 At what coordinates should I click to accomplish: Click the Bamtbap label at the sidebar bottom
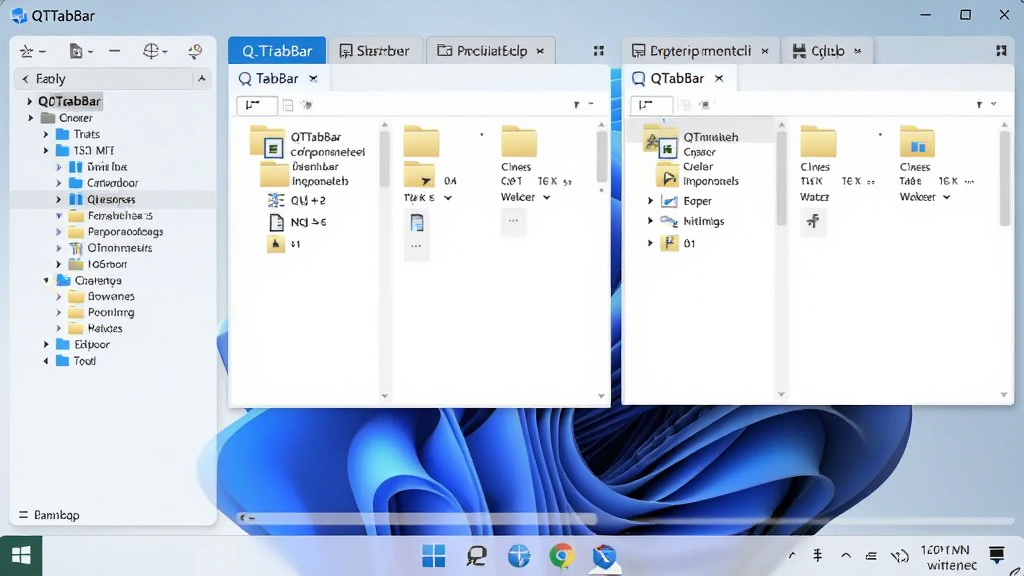point(57,515)
